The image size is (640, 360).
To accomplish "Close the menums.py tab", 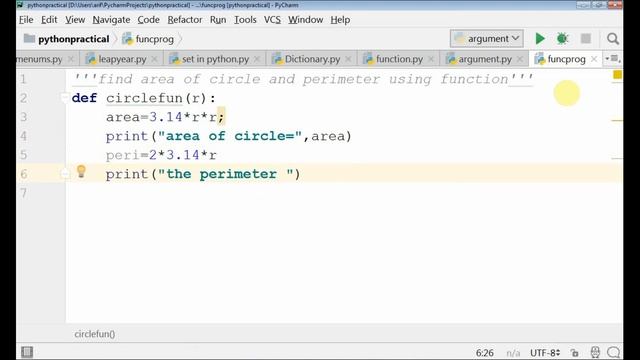I will click(70, 59).
